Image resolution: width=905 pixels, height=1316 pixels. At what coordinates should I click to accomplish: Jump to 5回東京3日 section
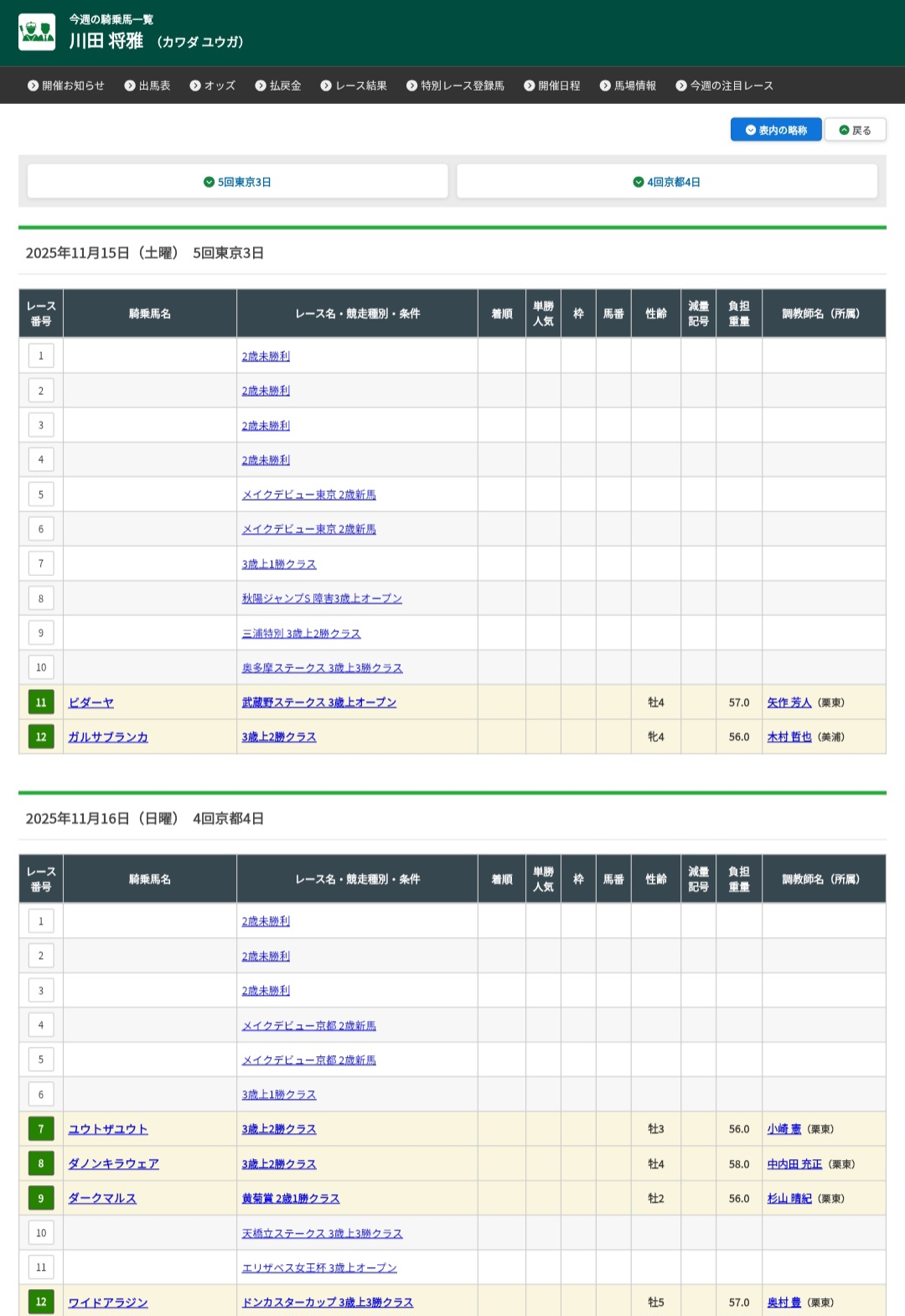238,182
